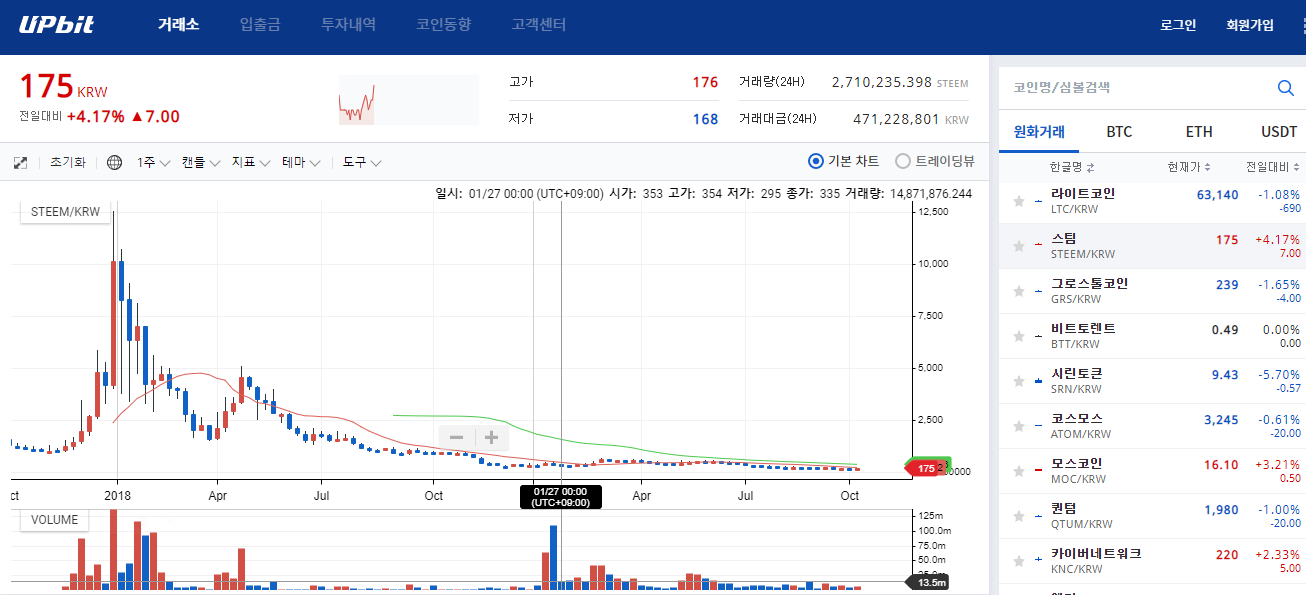Open the 도구 tools dropdown
The image size is (1306, 595).
pyautogui.click(x=362, y=162)
